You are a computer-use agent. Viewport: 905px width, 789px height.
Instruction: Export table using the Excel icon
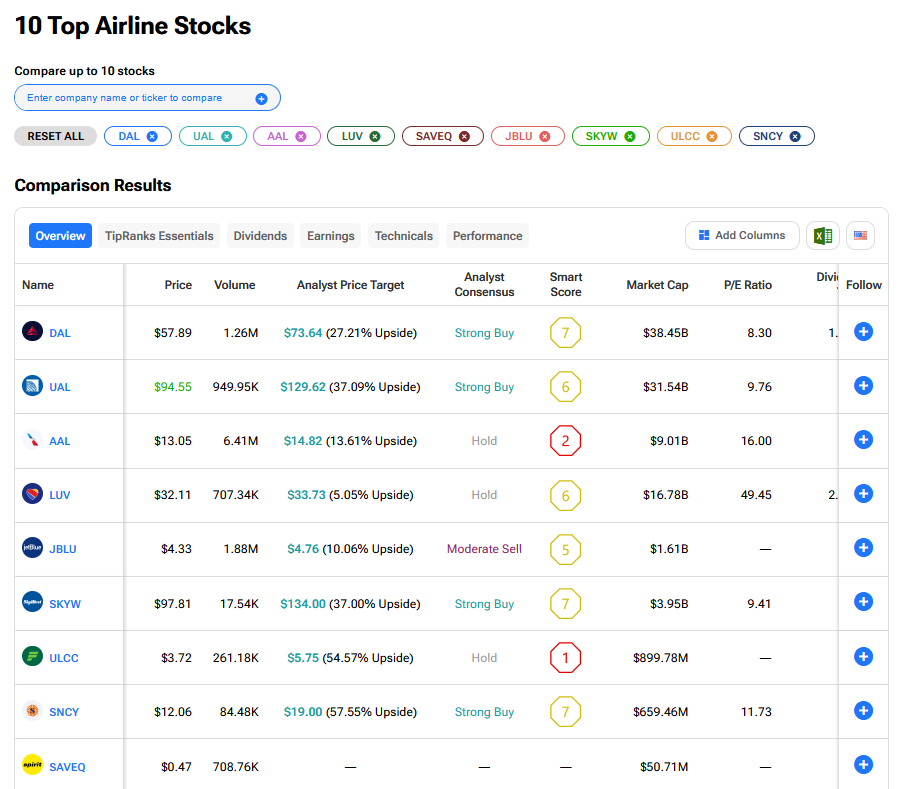(822, 236)
